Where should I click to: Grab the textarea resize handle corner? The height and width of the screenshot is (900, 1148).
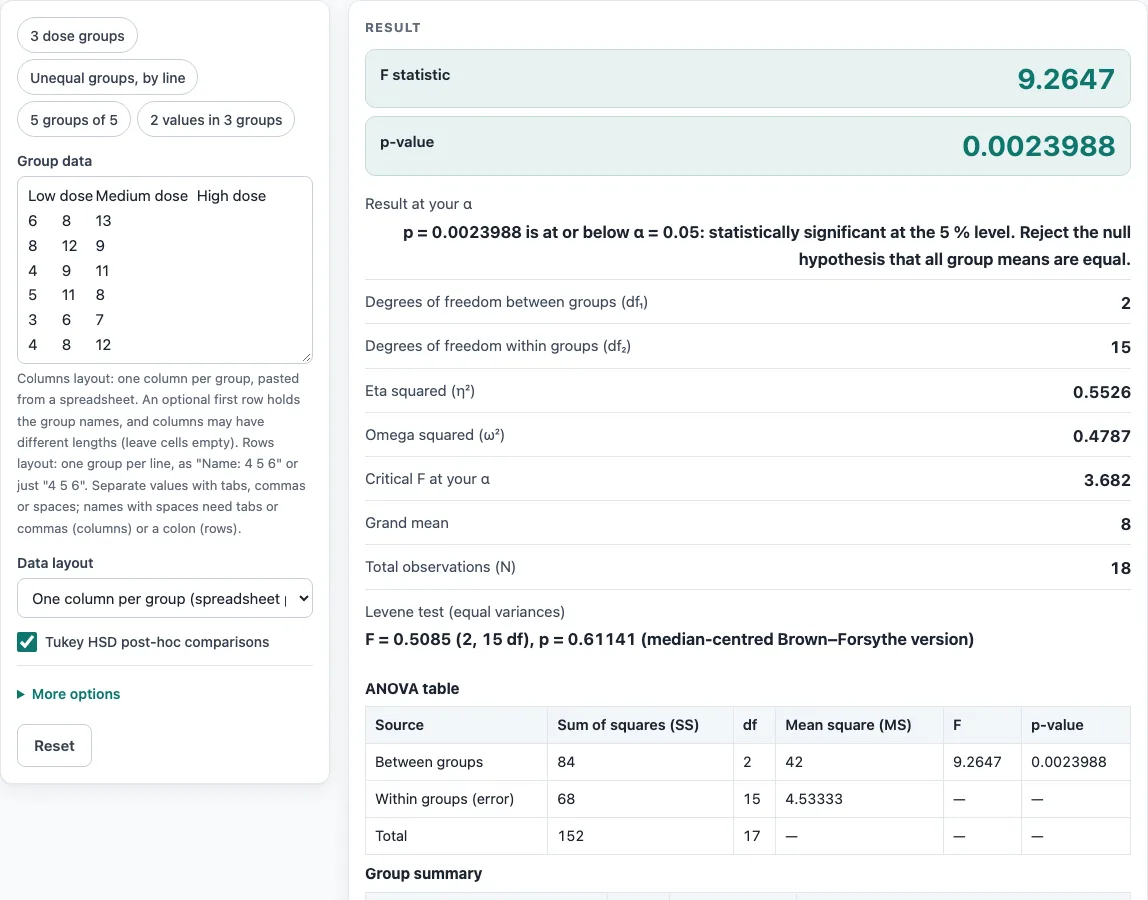pos(306,357)
